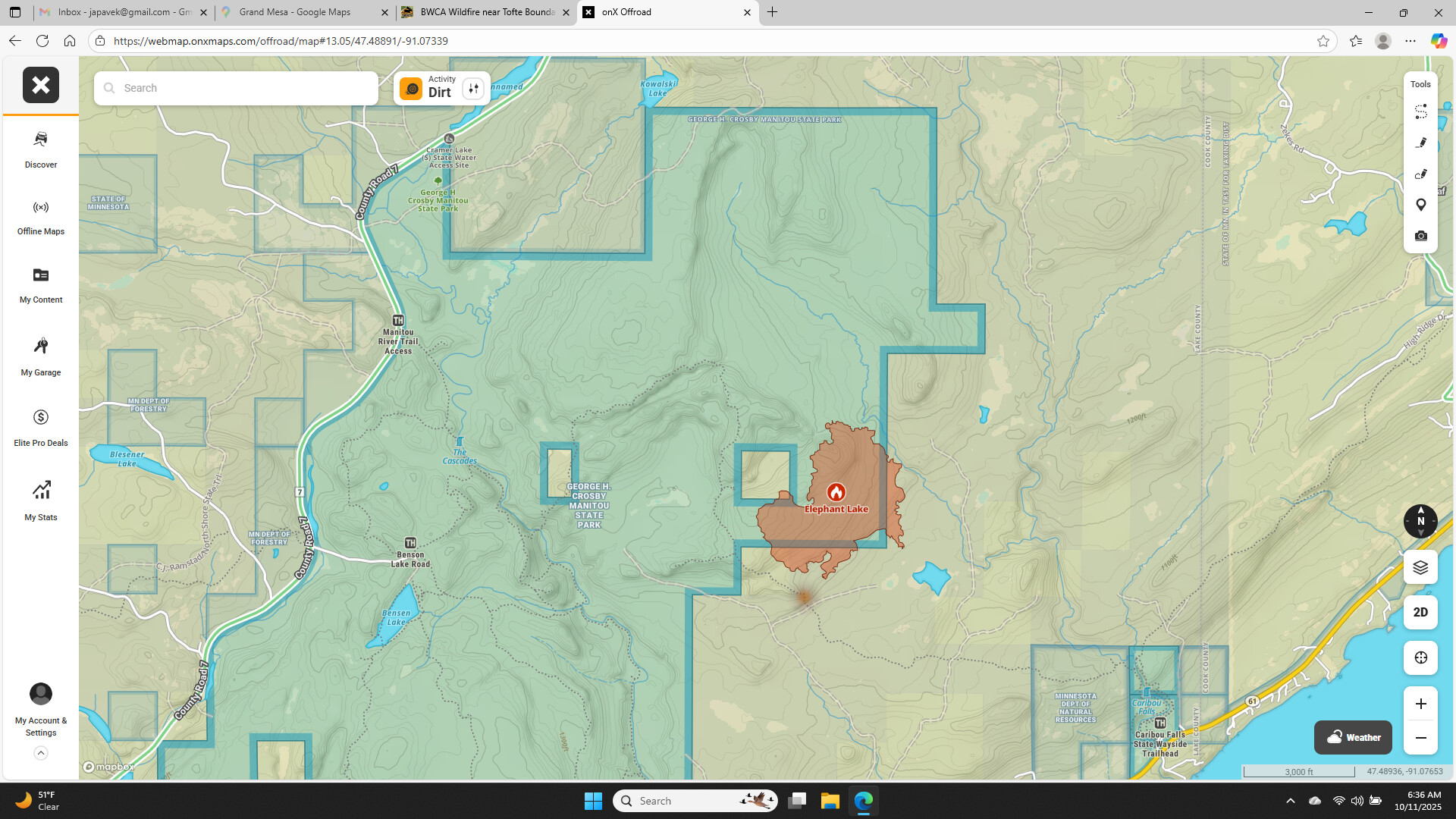Select the photo waypoint camera tool
The width and height of the screenshot is (1456, 819).
(x=1420, y=236)
